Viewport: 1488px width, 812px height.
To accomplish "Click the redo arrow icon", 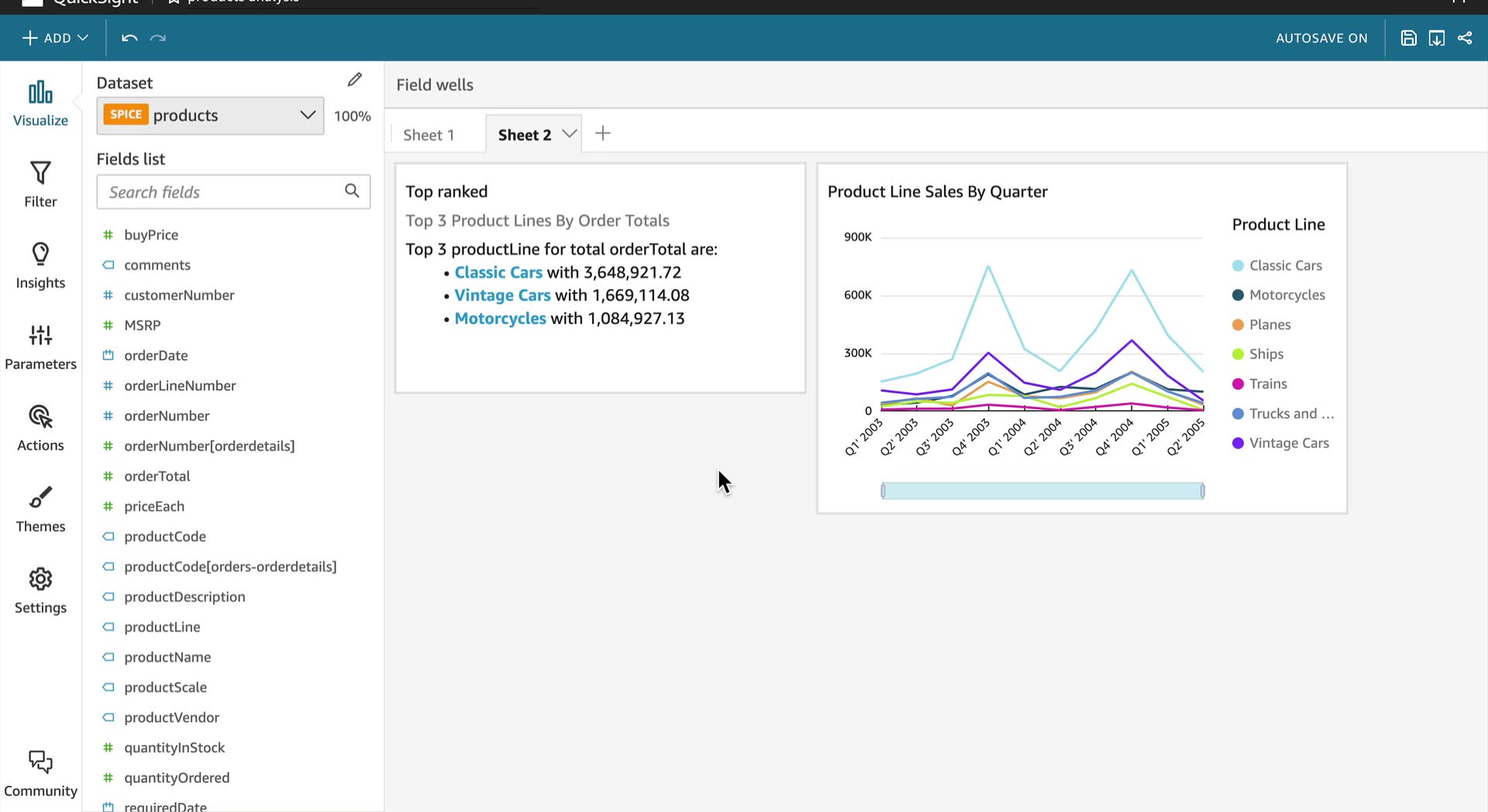I will (x=158, y=38).
